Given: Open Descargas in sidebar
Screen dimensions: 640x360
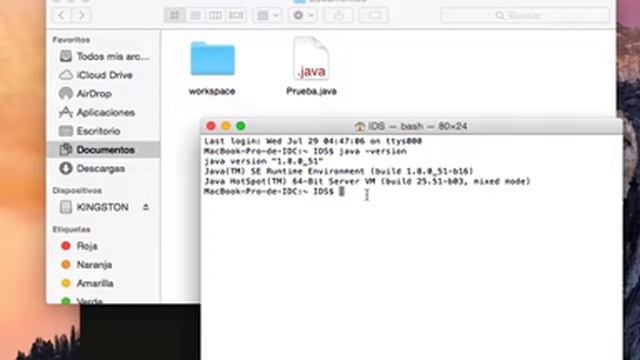Looking at the screenshot, I should (x=104, y=169).
